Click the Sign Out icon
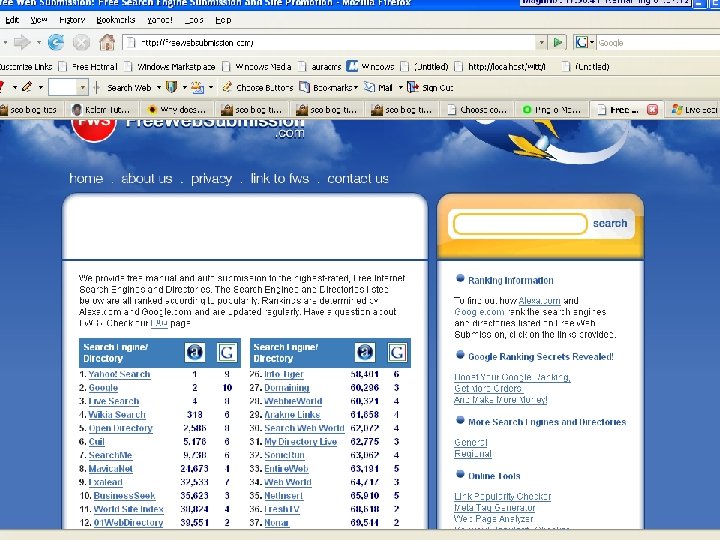The image size is (720, 540). (x=413, y=87)
